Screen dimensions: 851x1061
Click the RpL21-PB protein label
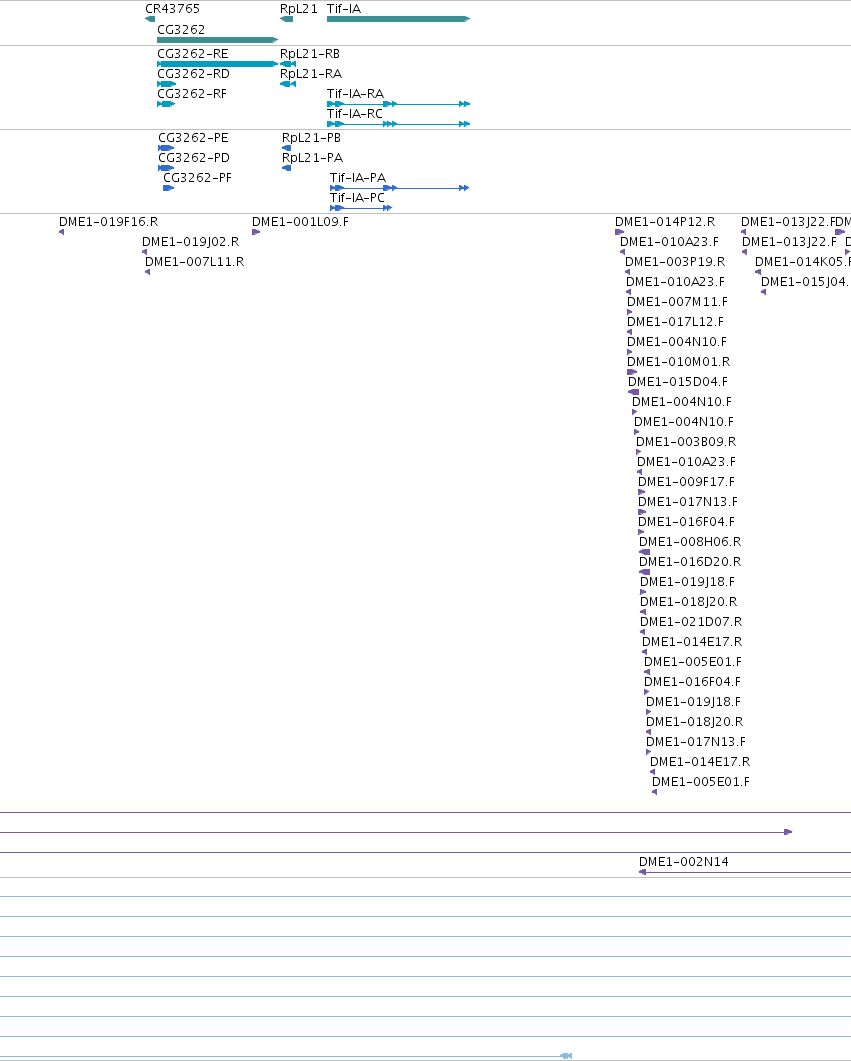311,138
